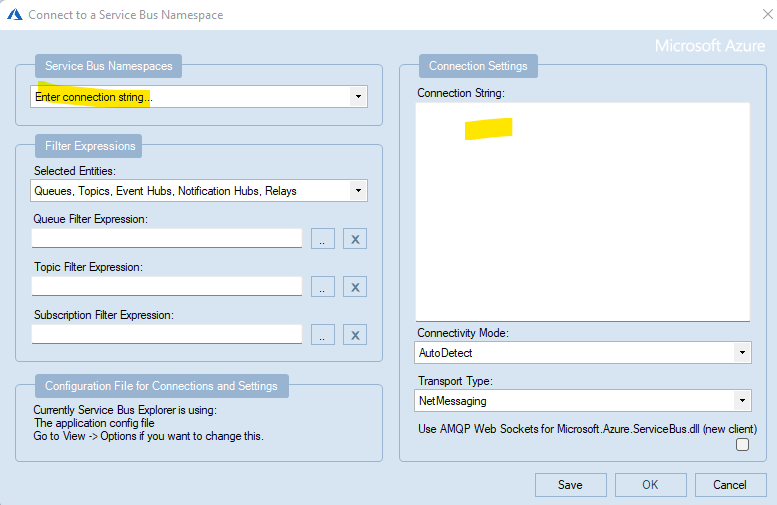Open the Queue Filter Expression editor button
The width and height of the screenshot is (777, 505).
pyautogui.click(x=323, y=239)
